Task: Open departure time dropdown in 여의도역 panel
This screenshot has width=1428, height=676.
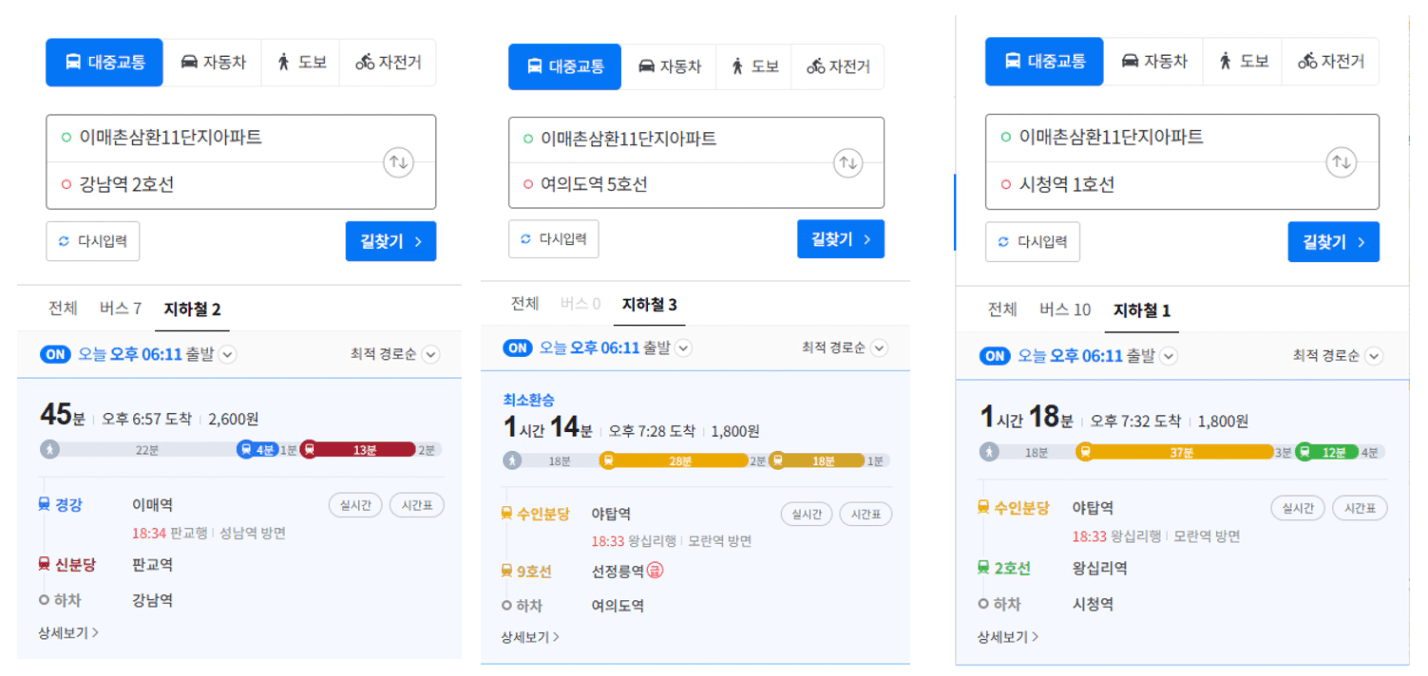Action: pyautogui.click(x=683, y=348)
